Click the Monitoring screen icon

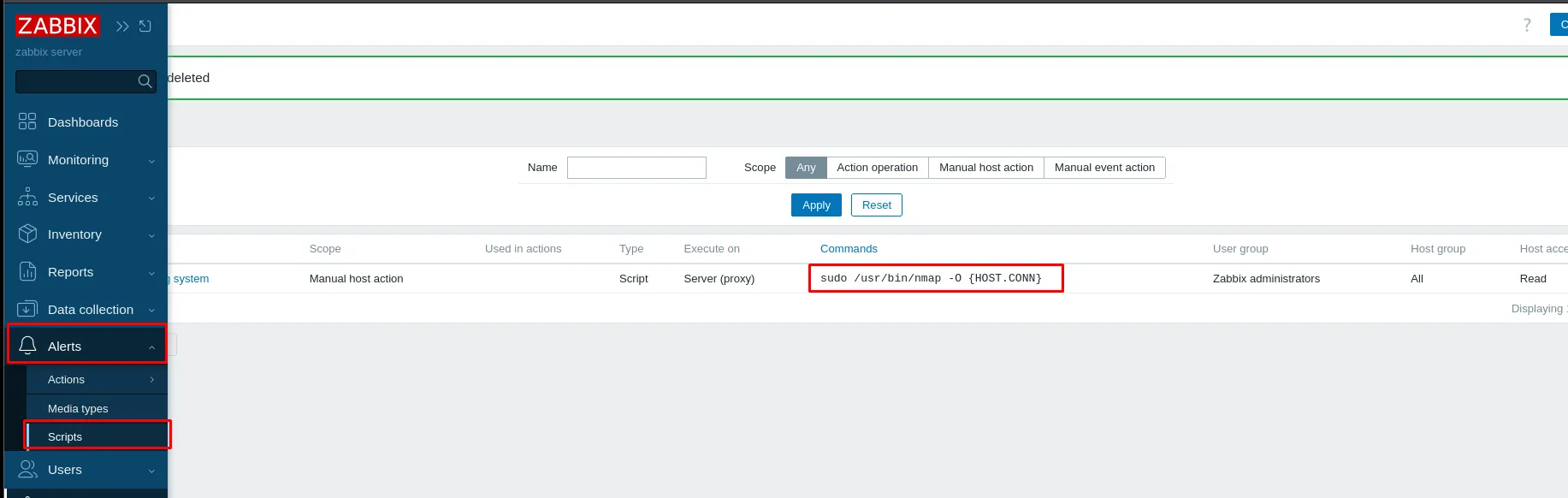point(27,159)
